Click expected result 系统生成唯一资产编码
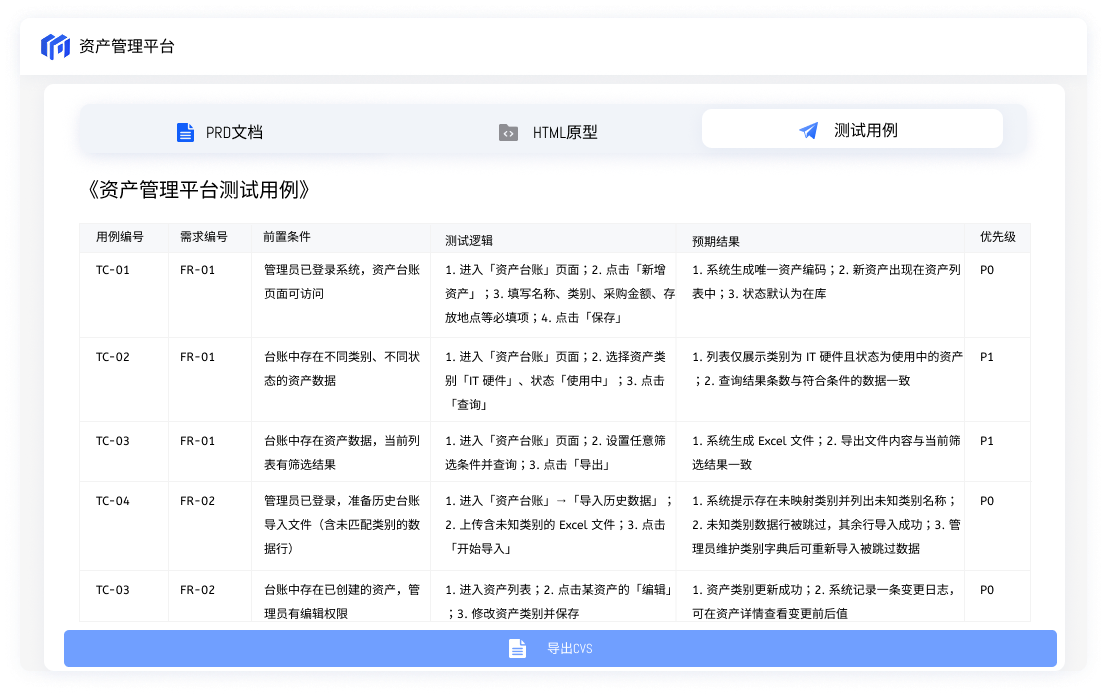The width and height of the screenshot is (1107, 695). click(x=826, y=282)
